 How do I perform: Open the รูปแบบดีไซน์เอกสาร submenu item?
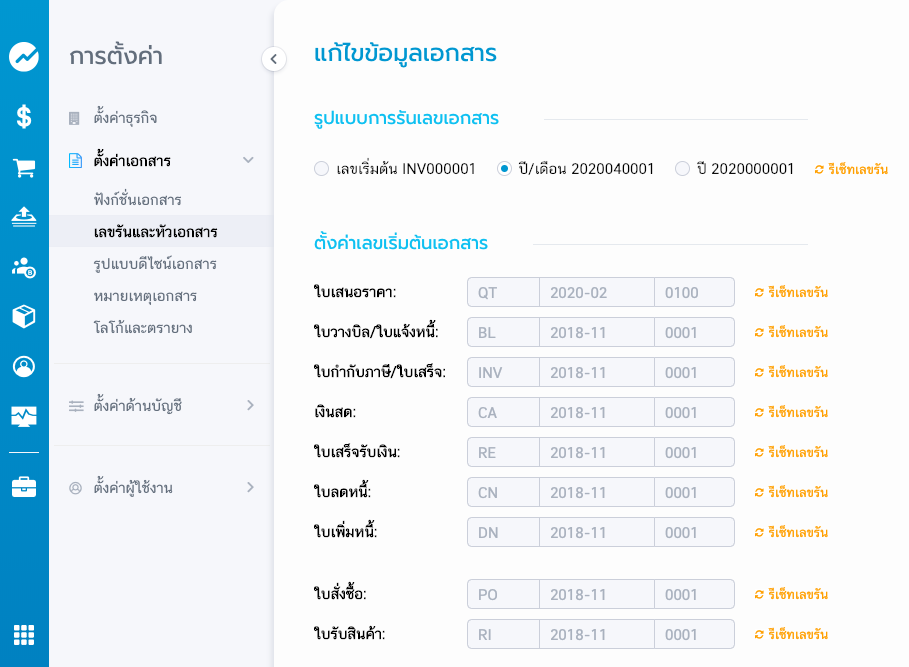pyautogui.click(x=155, y=264)
